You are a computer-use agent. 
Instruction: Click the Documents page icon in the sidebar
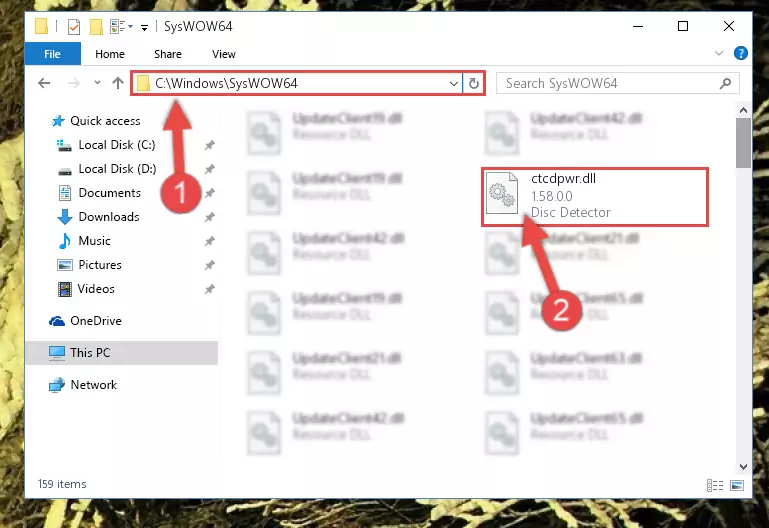pos(65,193)
